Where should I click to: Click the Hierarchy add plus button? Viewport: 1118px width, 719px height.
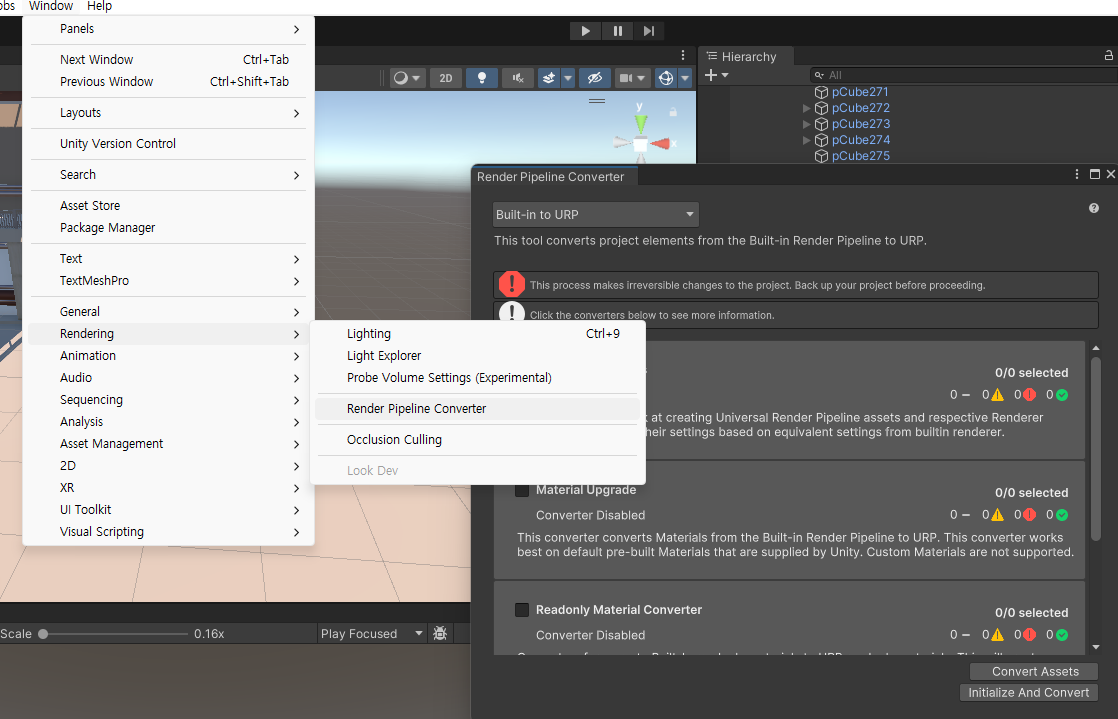[711, 75]
